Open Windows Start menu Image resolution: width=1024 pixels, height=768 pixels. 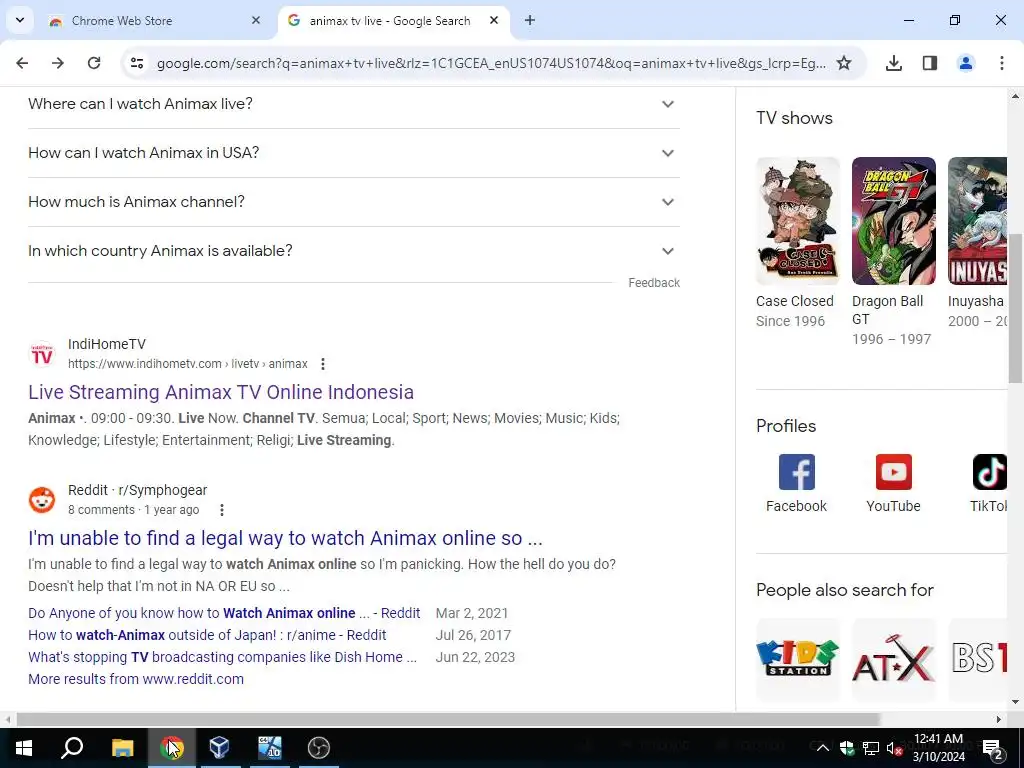[24, 748]
